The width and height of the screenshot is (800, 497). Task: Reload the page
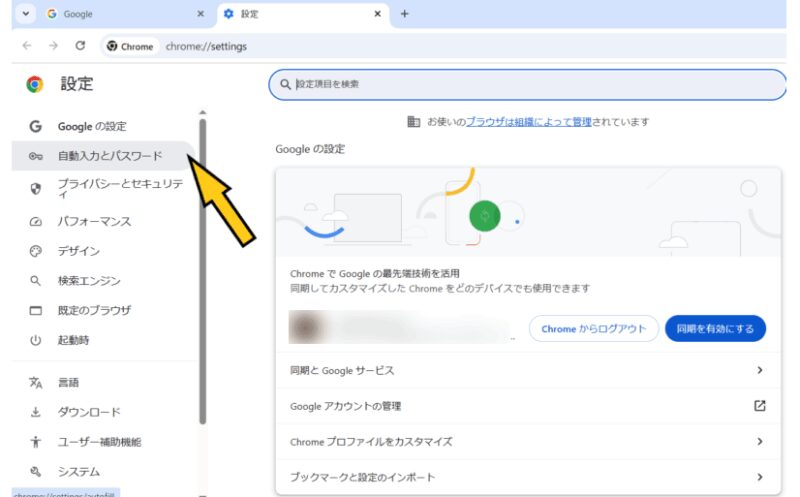click(80, 46)
